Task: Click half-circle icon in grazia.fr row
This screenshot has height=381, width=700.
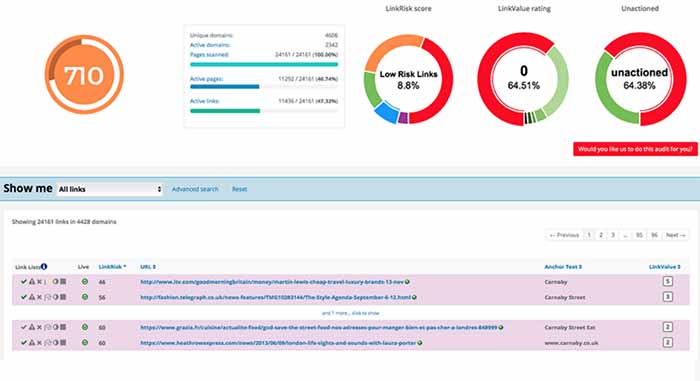Action: 56,327
